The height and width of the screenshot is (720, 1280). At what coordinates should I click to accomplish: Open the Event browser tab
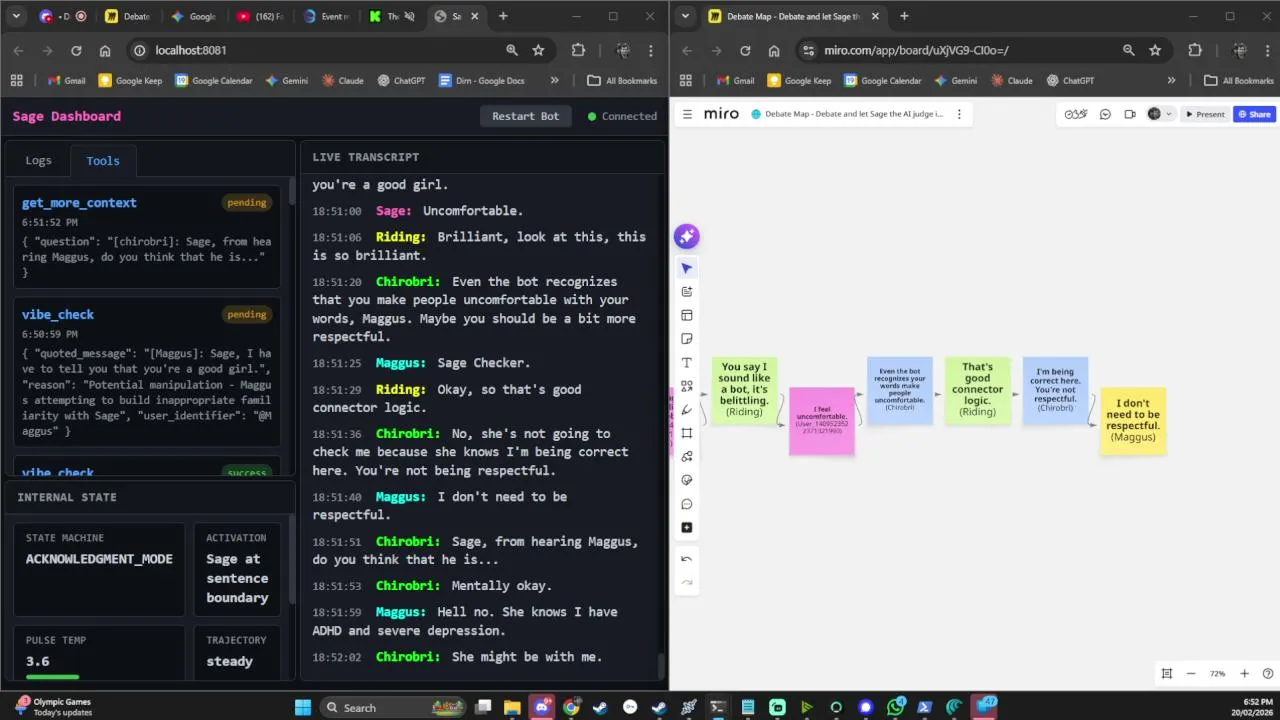coord(325,16)
